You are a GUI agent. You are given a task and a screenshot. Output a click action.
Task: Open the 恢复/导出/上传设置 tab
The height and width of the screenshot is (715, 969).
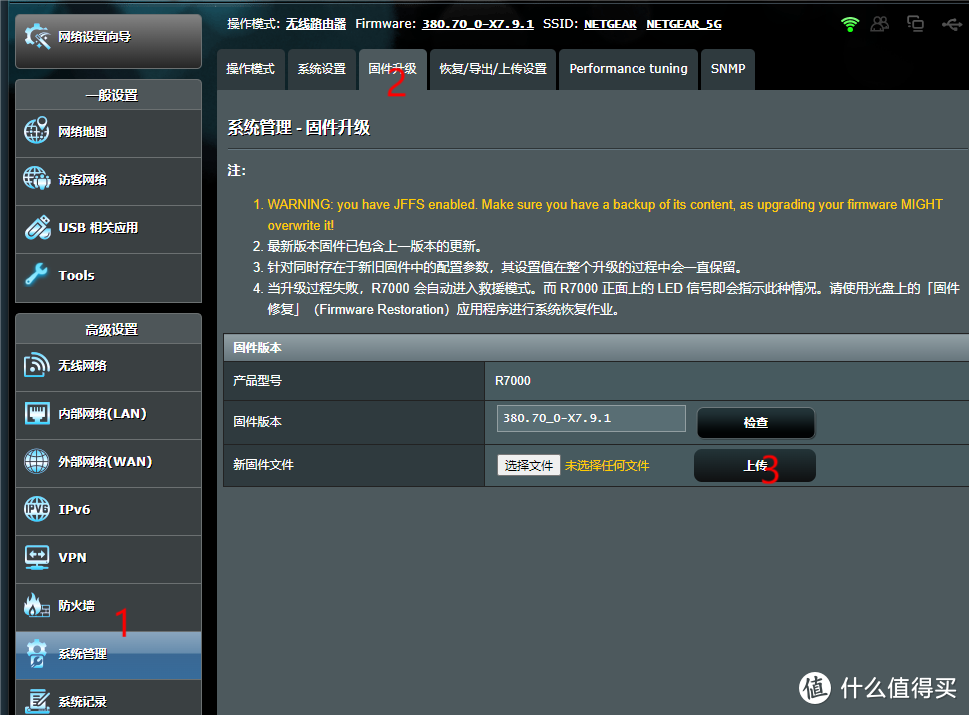pyautogui.click(x=492, y=69)
